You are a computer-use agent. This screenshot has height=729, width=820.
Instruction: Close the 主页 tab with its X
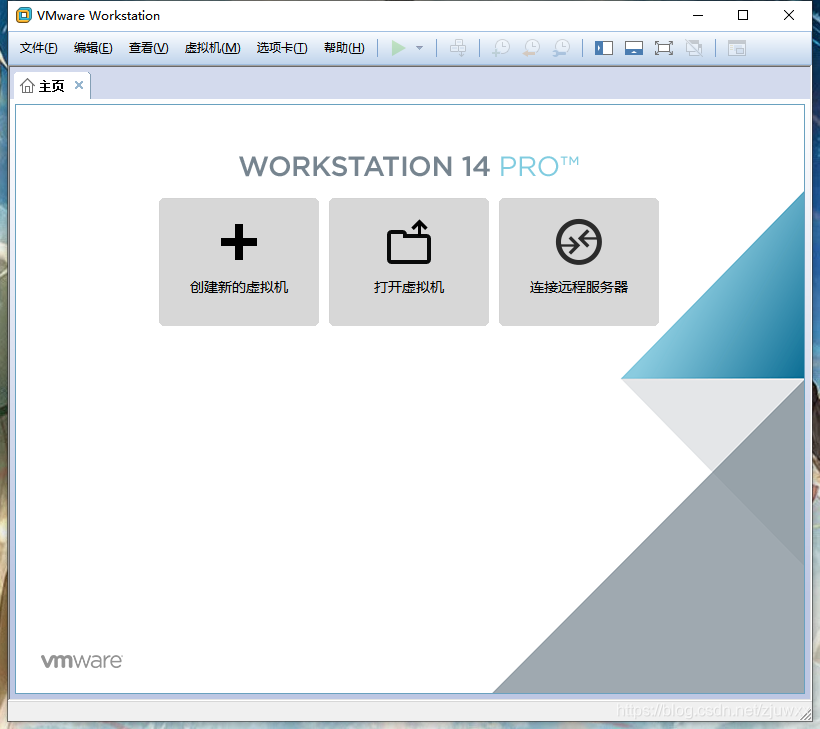79,85
